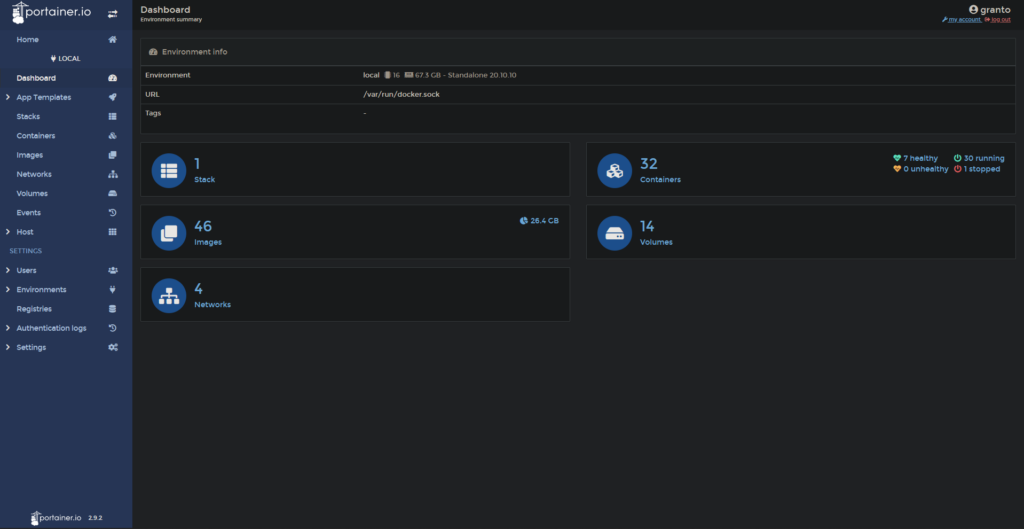Click the Registries database icon
Viewport: 1024px width, 529px height.
[113, 309]
